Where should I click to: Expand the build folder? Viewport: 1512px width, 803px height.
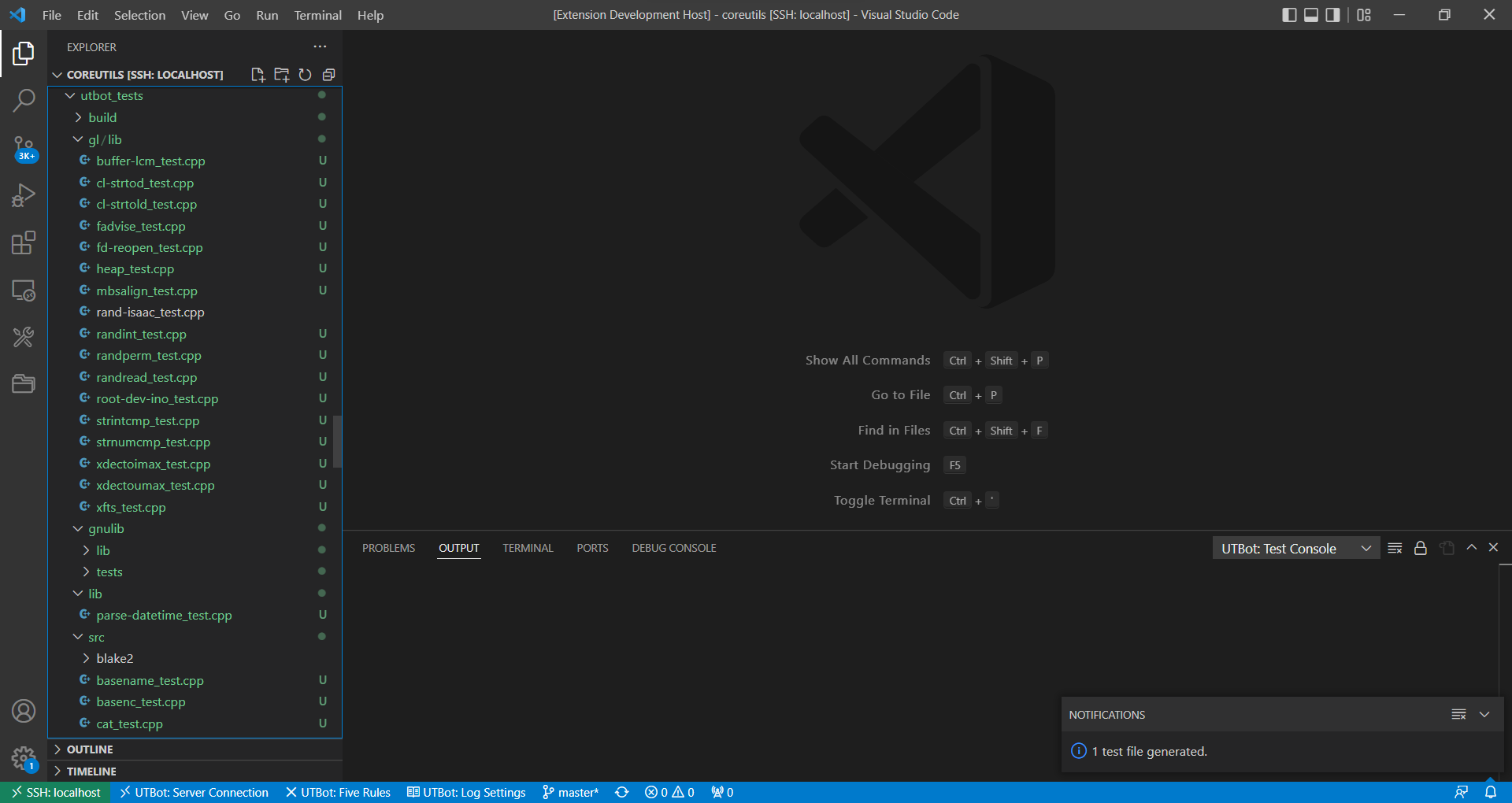(x=102, y=117)
